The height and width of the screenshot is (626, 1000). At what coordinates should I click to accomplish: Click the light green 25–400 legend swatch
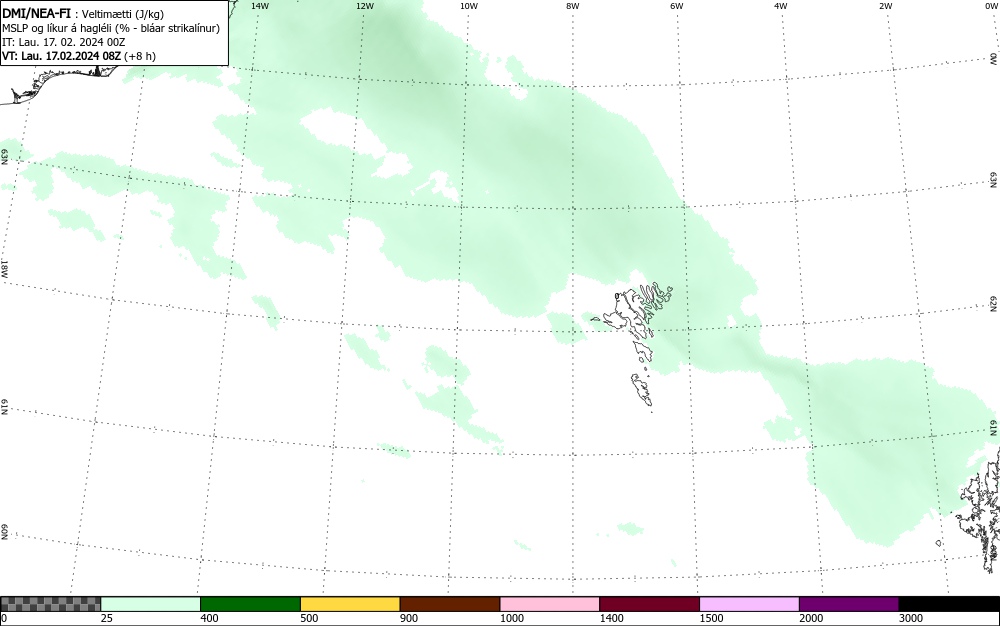[x=151, y=604]
